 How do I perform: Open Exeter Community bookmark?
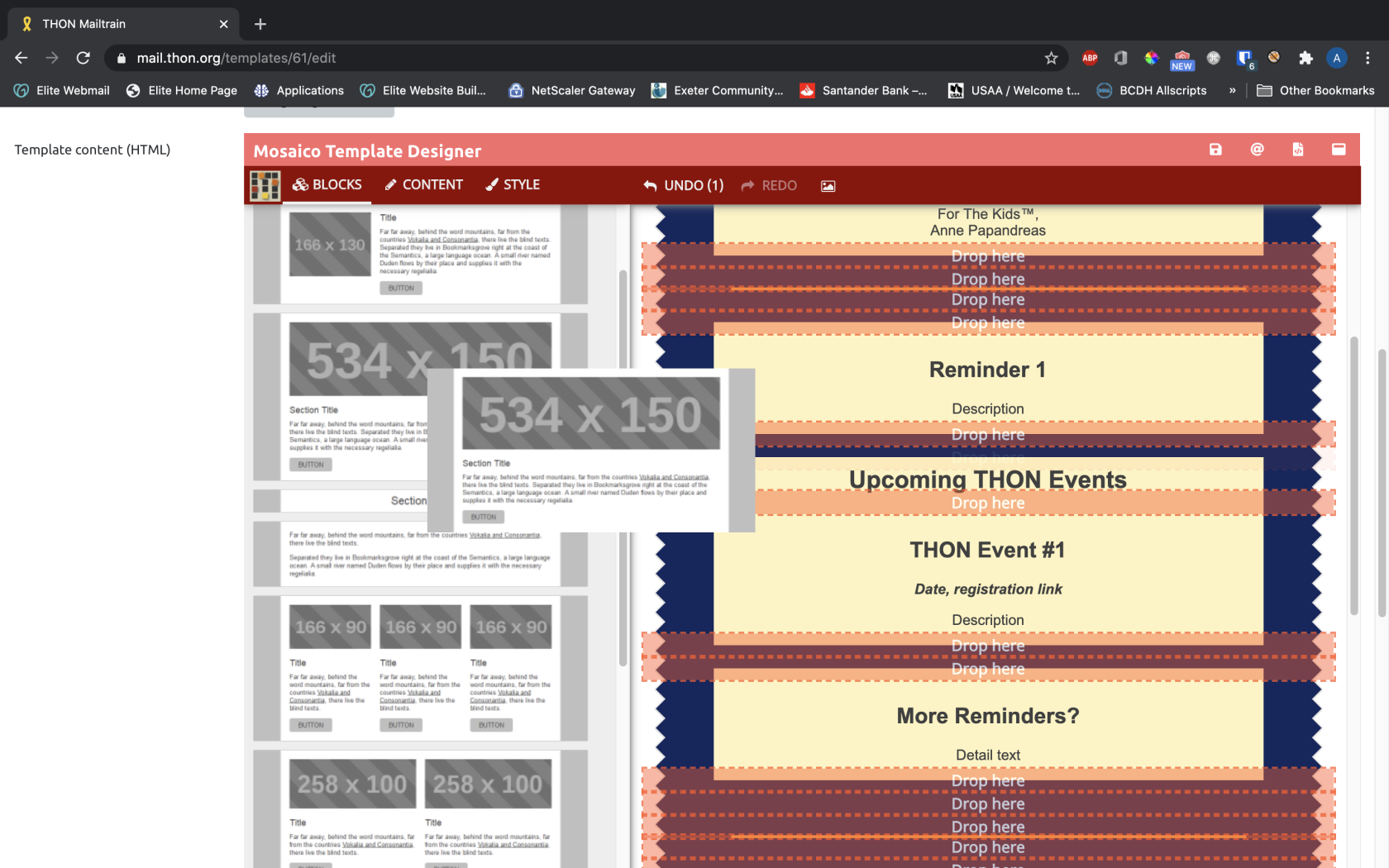pyautogui.click(x=717, y=91)
